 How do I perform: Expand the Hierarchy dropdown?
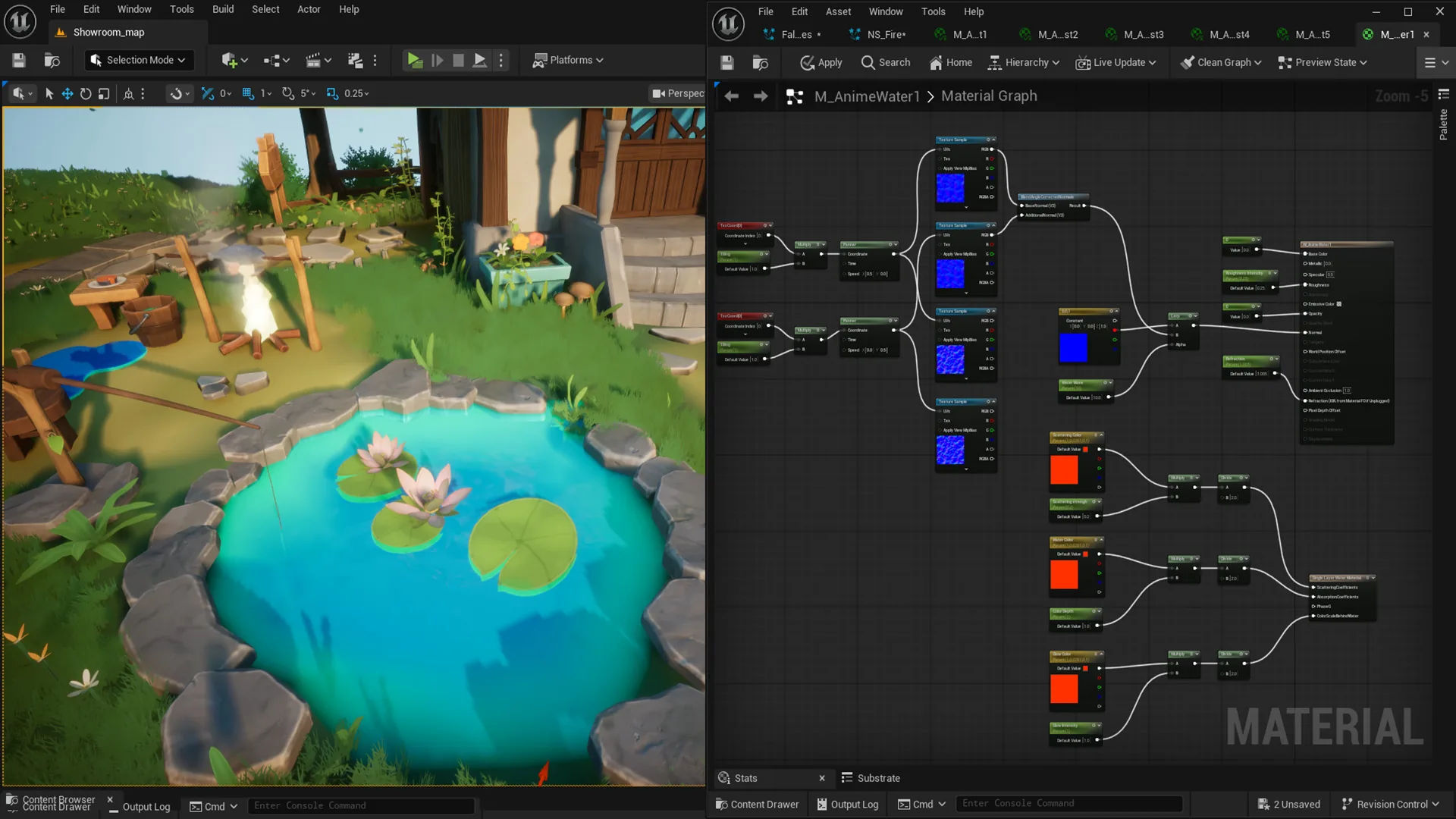click(1023, 62)
